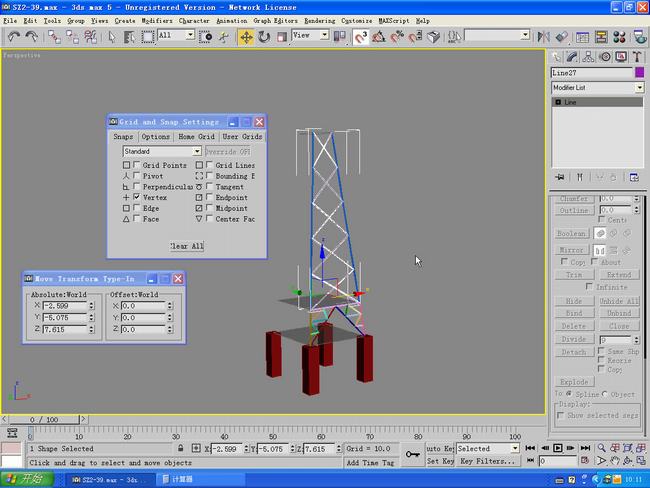Switch to the Hierarchy command panel

click(588, 57)
